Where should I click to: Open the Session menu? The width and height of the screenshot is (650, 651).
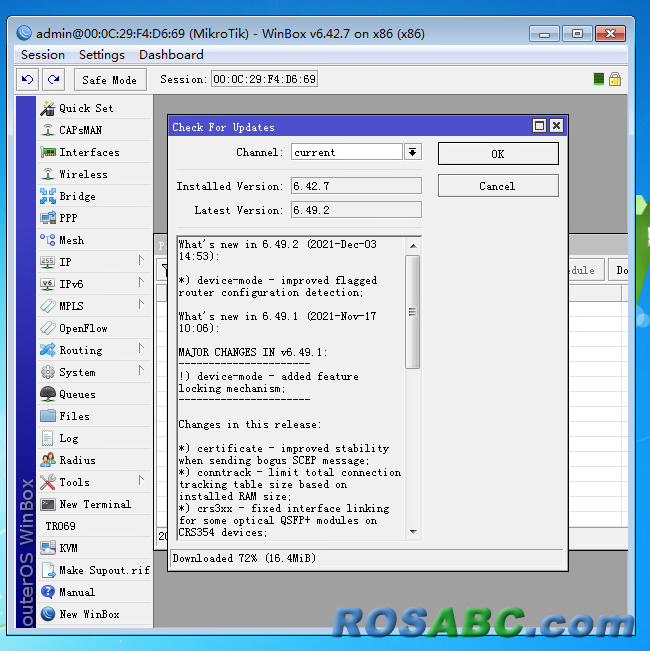[43, 55]
